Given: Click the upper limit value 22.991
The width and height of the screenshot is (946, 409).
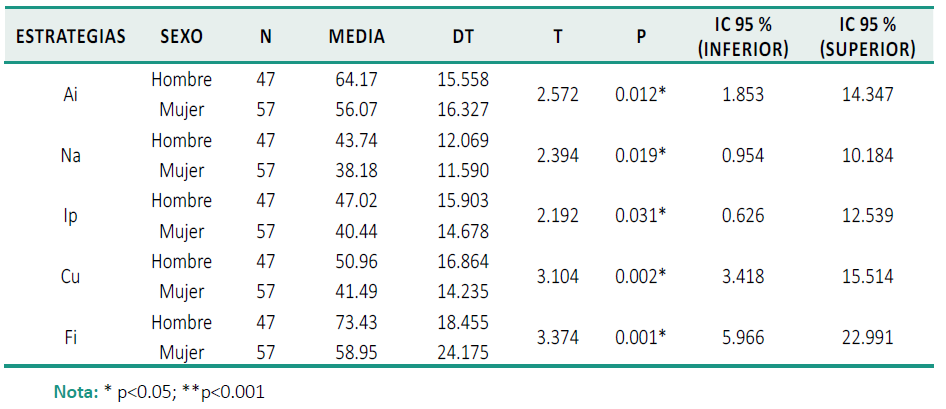Looking at the screenshot, I should 867,337.
